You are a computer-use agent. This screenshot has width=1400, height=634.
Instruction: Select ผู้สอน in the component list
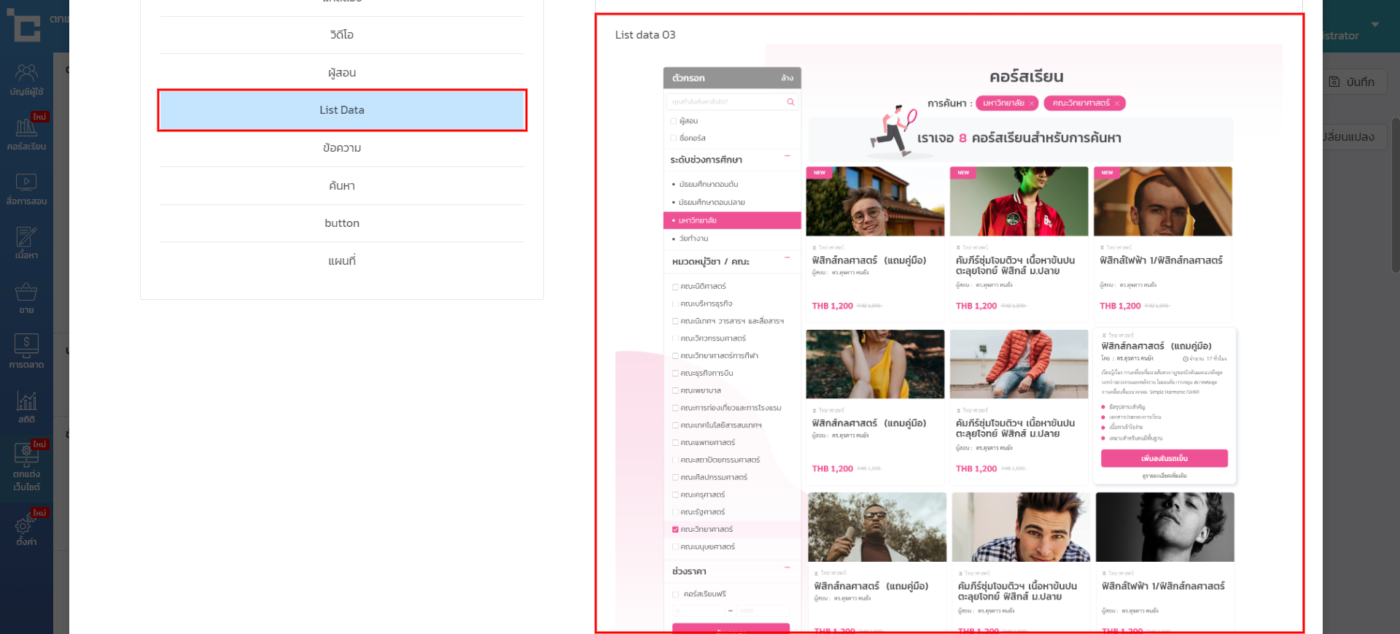click(x=341, y=73)
